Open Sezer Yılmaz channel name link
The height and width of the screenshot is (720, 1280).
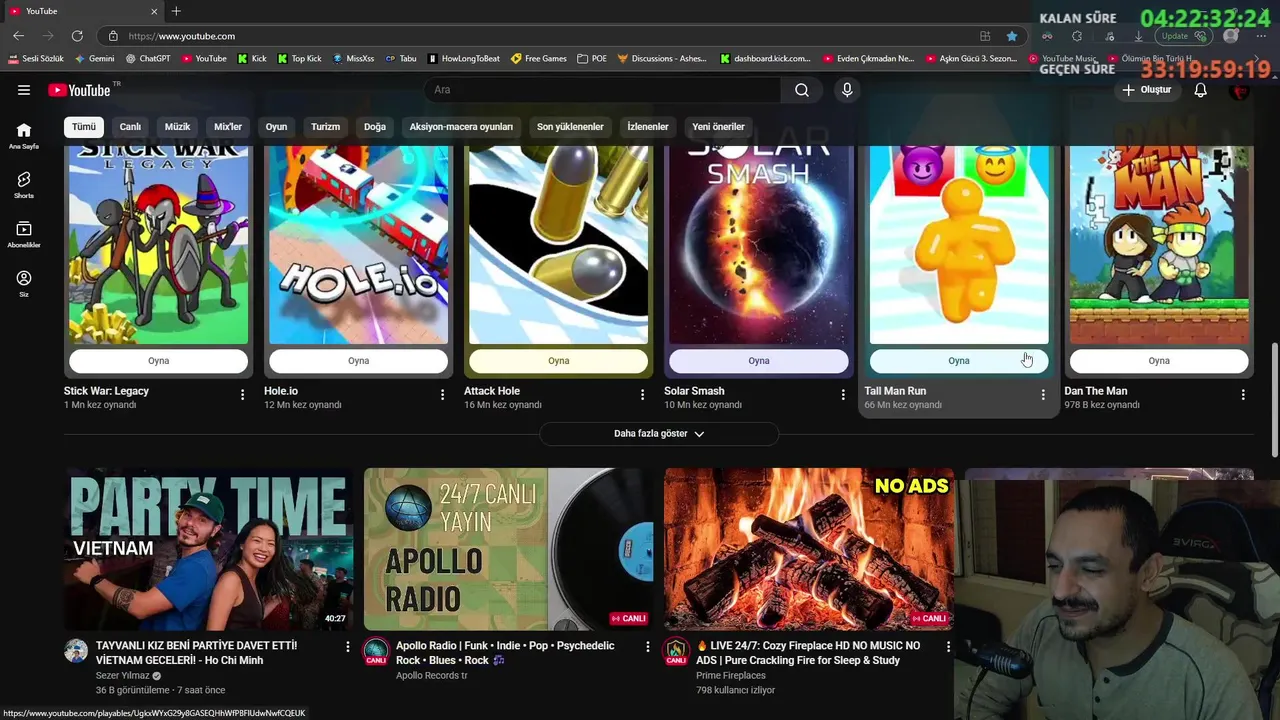click(122, 676)
